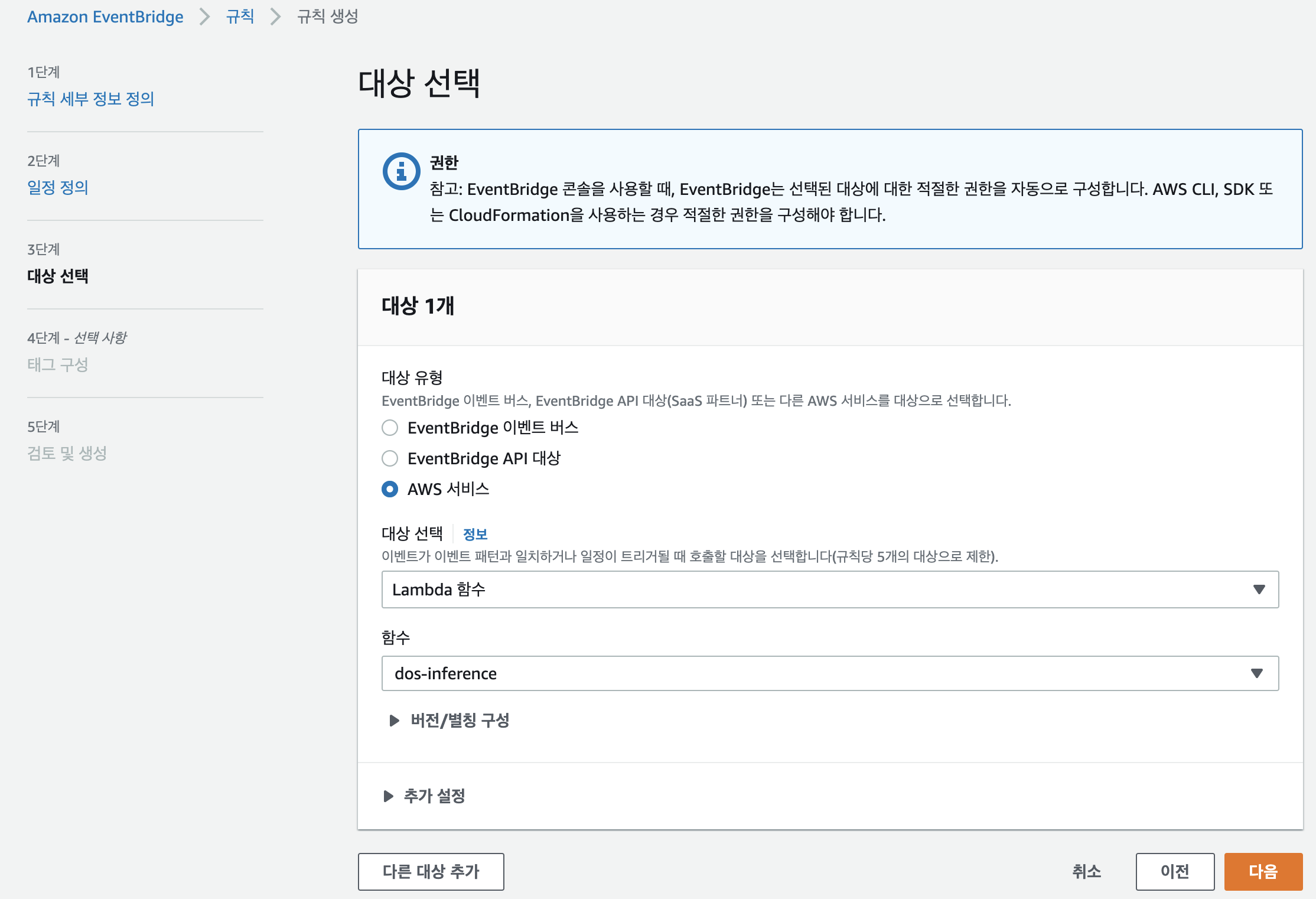Click the 4단계 - 선택 사항 step label

(x=77, y=338)
